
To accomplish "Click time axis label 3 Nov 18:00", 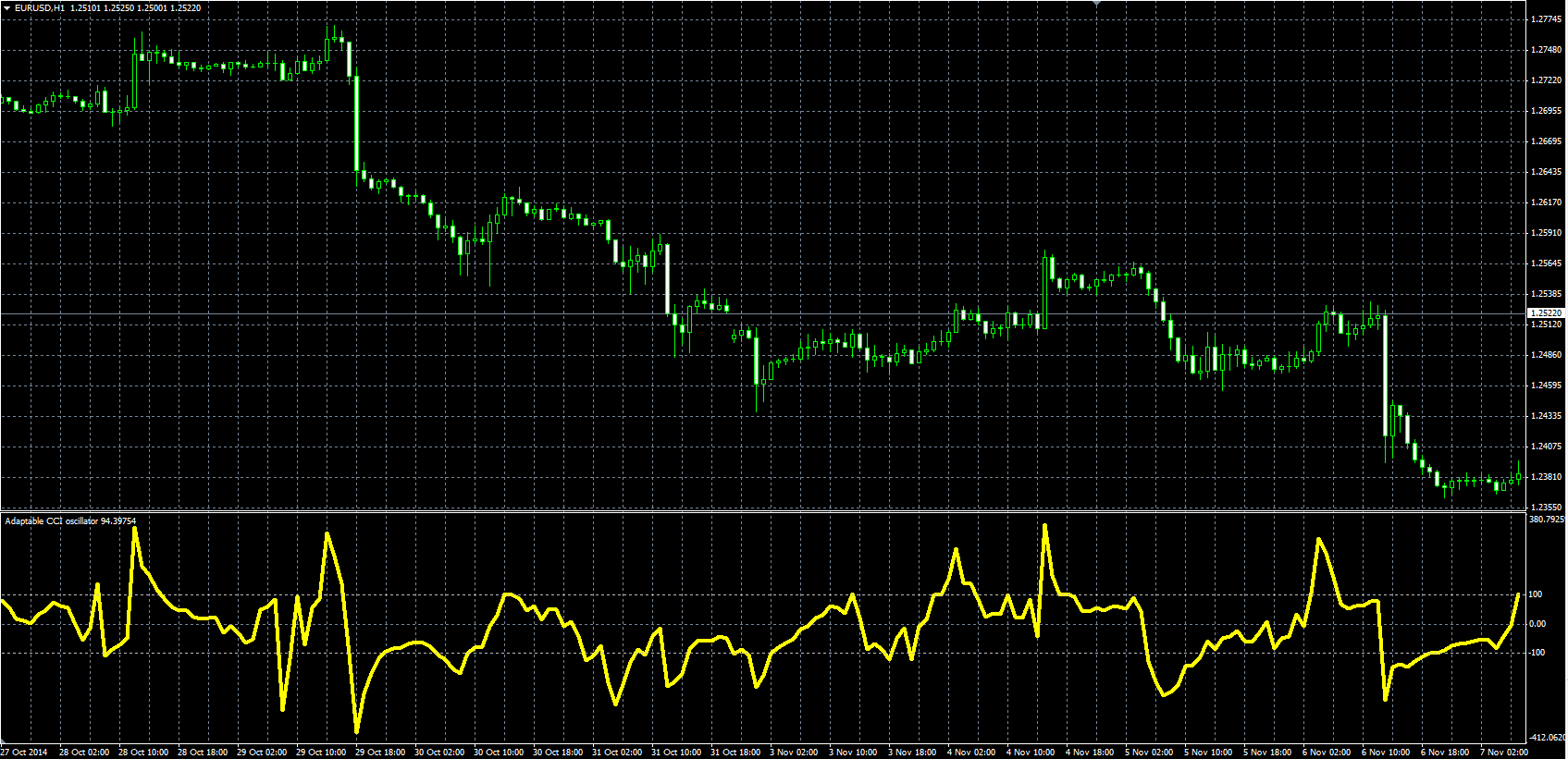I will [x=912, y=753].
